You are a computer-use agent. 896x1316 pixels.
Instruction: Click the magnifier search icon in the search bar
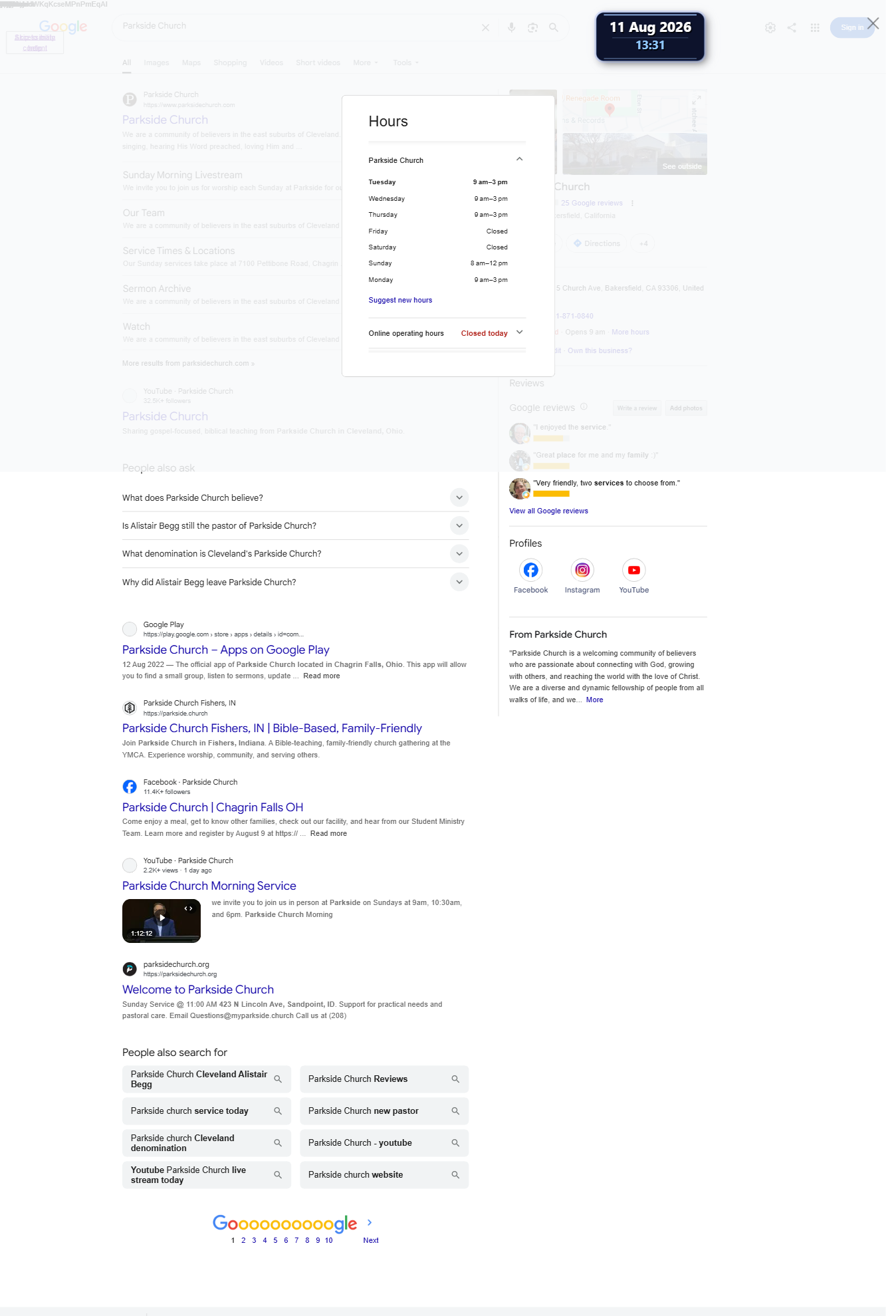coord(554,28)
